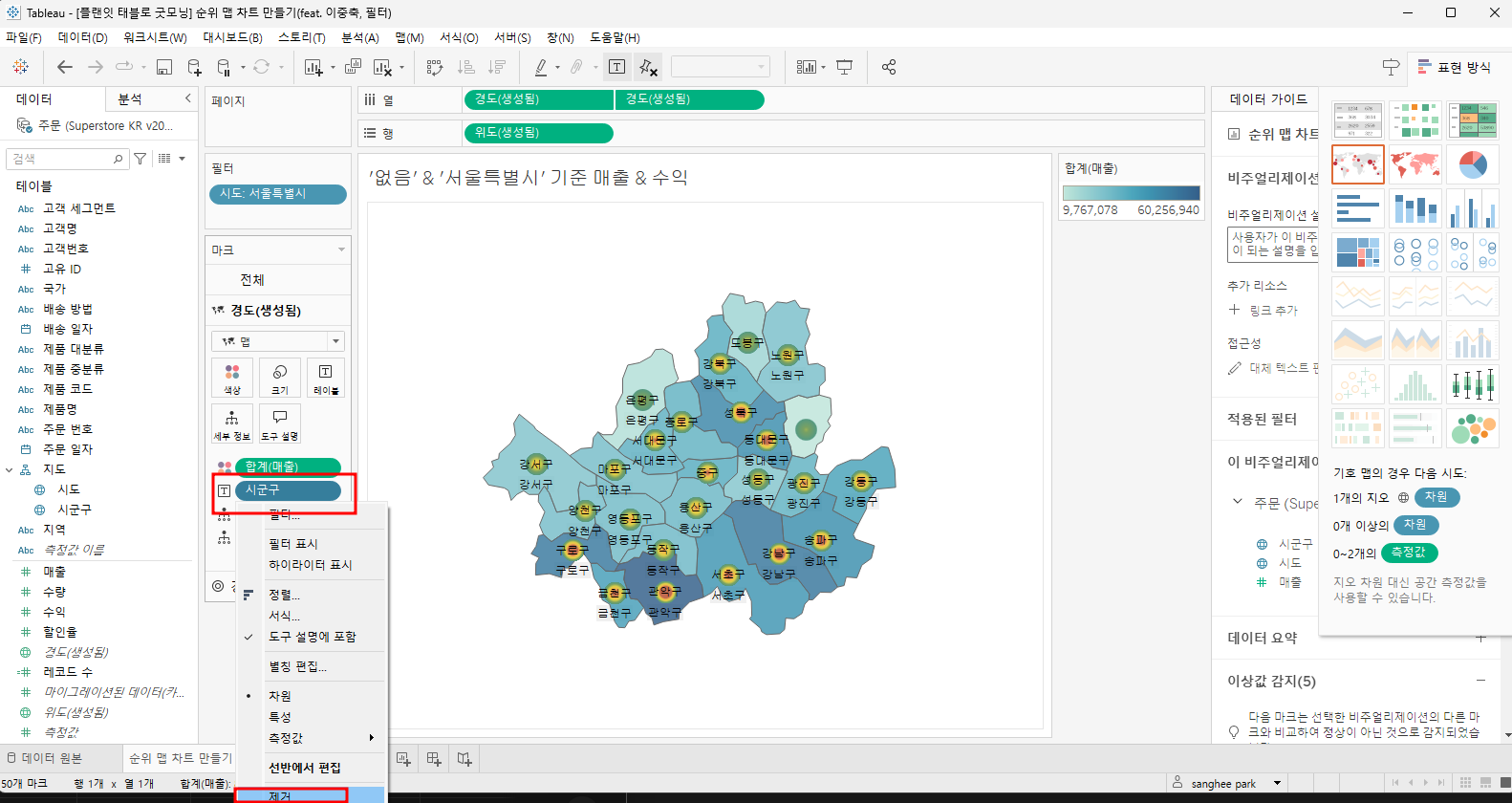The image size is (1512, 803).
Task: Click the 색상 (Color) marks card button
Action: point(232,378)
